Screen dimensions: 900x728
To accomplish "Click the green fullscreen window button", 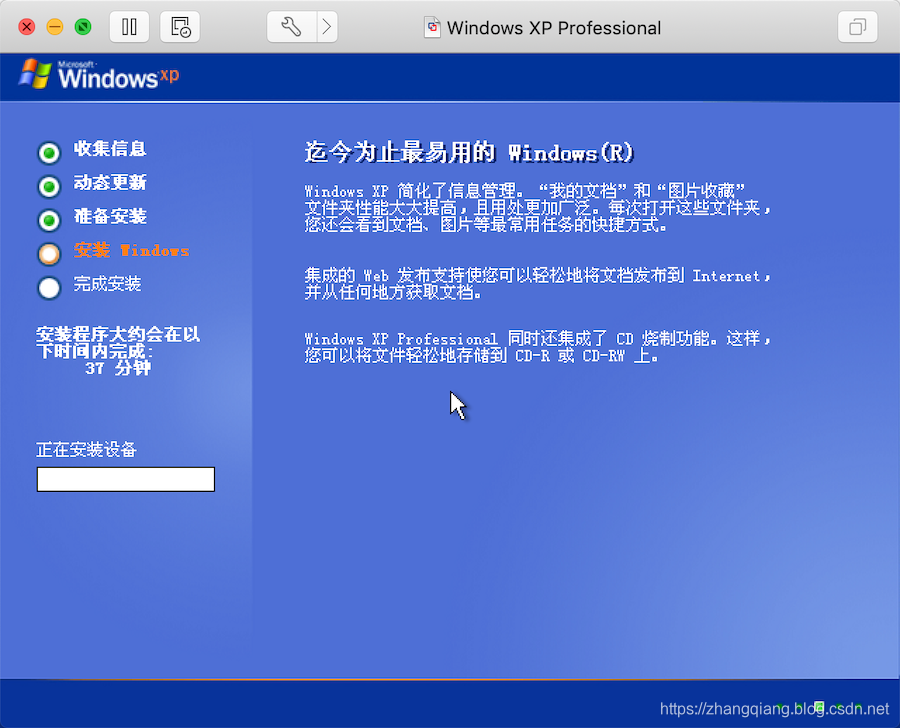I will [x=83, y=27].
